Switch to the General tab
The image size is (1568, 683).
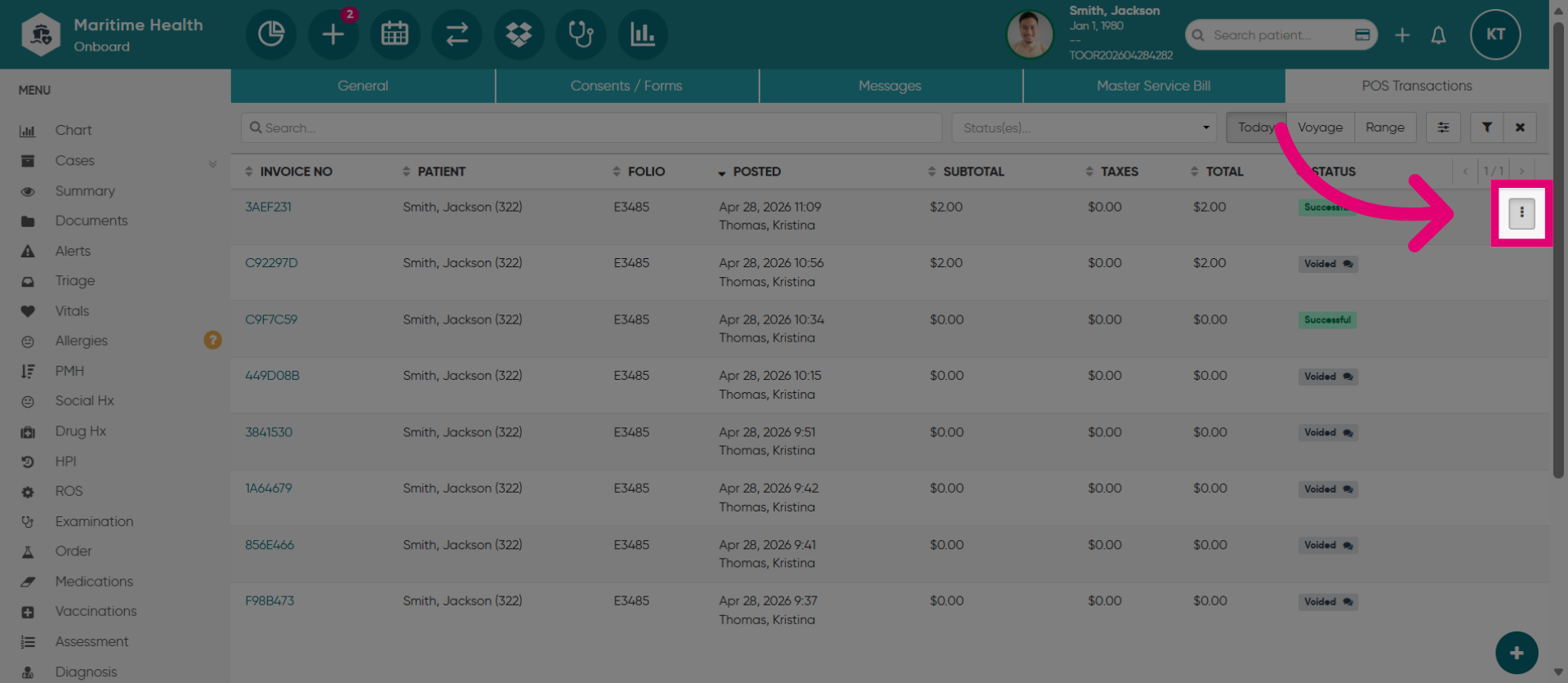(x=363, y=86)
